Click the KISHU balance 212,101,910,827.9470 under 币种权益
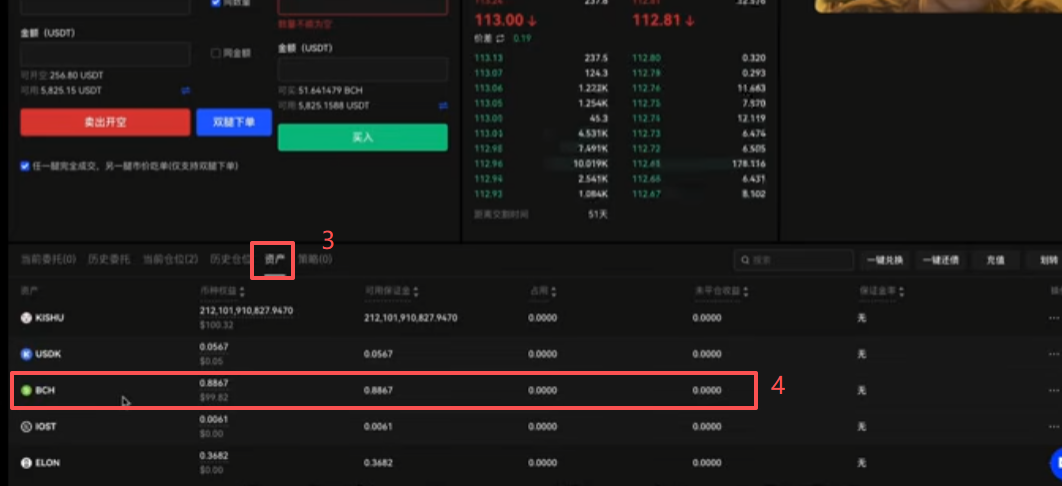This screenshot has height=486, width=1062. (x=247, y=311)
